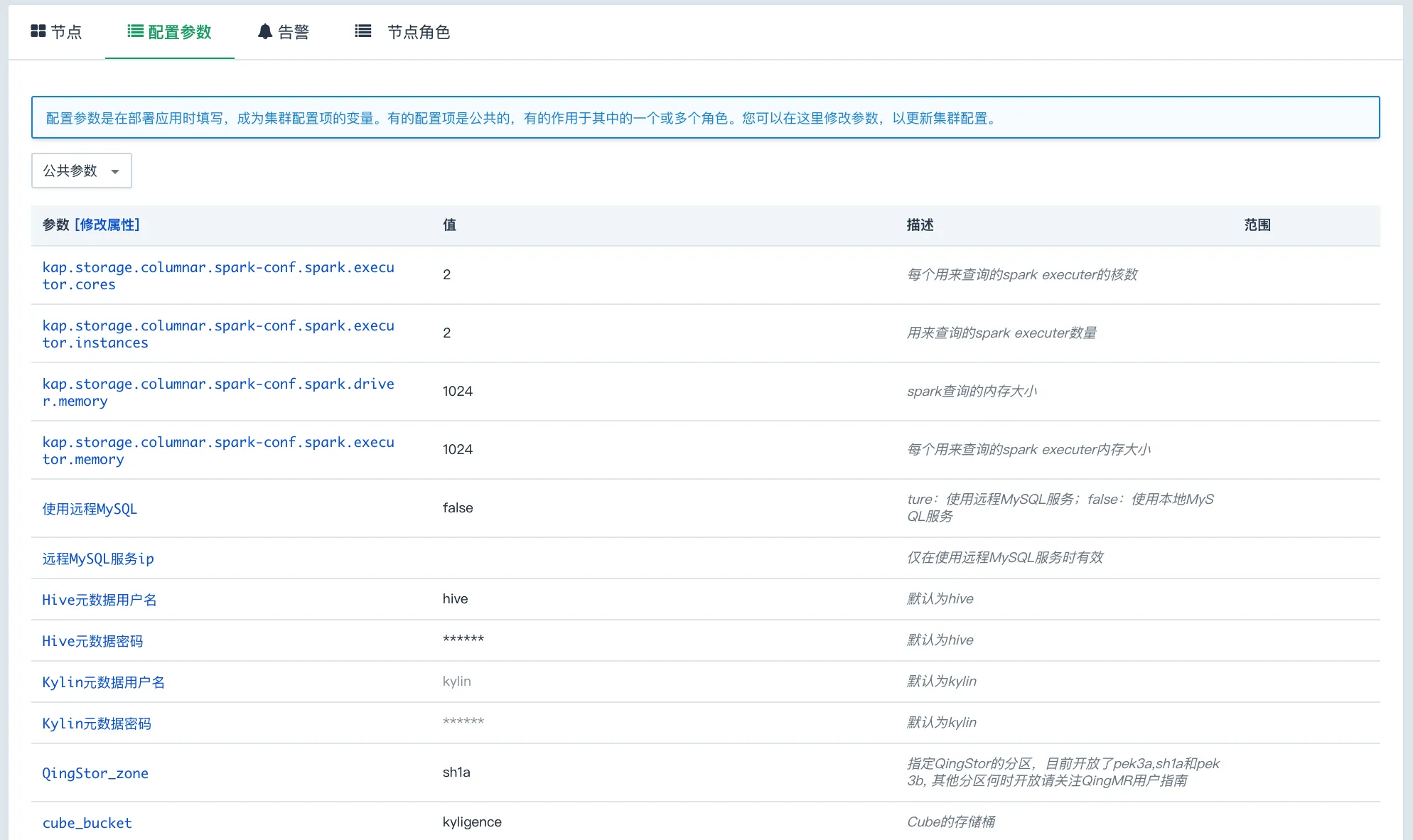1413x840 pixels.
Task: Click the bell icon beside 告警
Action: pyautogui.click(x=265, y=31)
